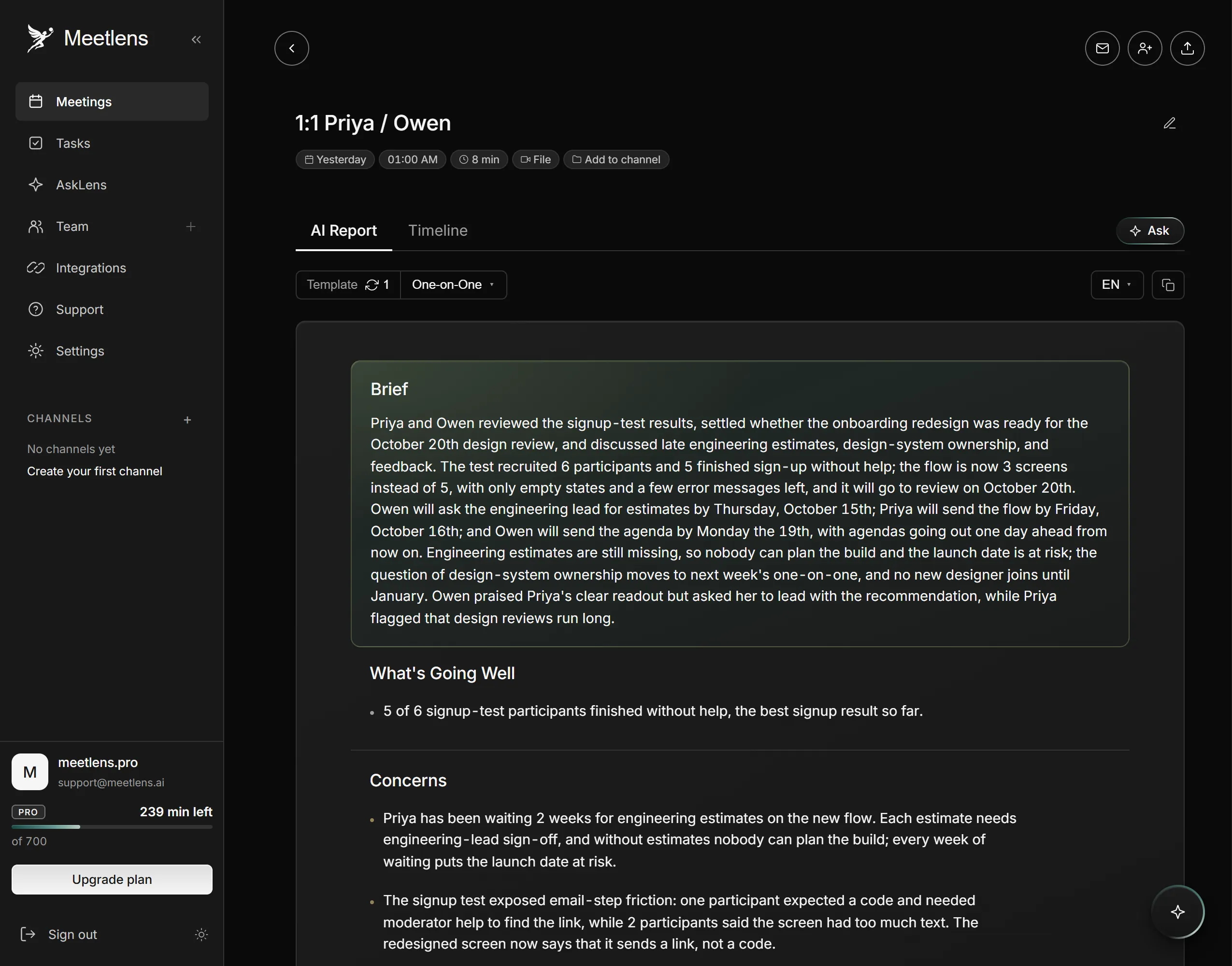Open Integrations page
The width and height of the screenshot is (1232, 966).
click(112, 268)
